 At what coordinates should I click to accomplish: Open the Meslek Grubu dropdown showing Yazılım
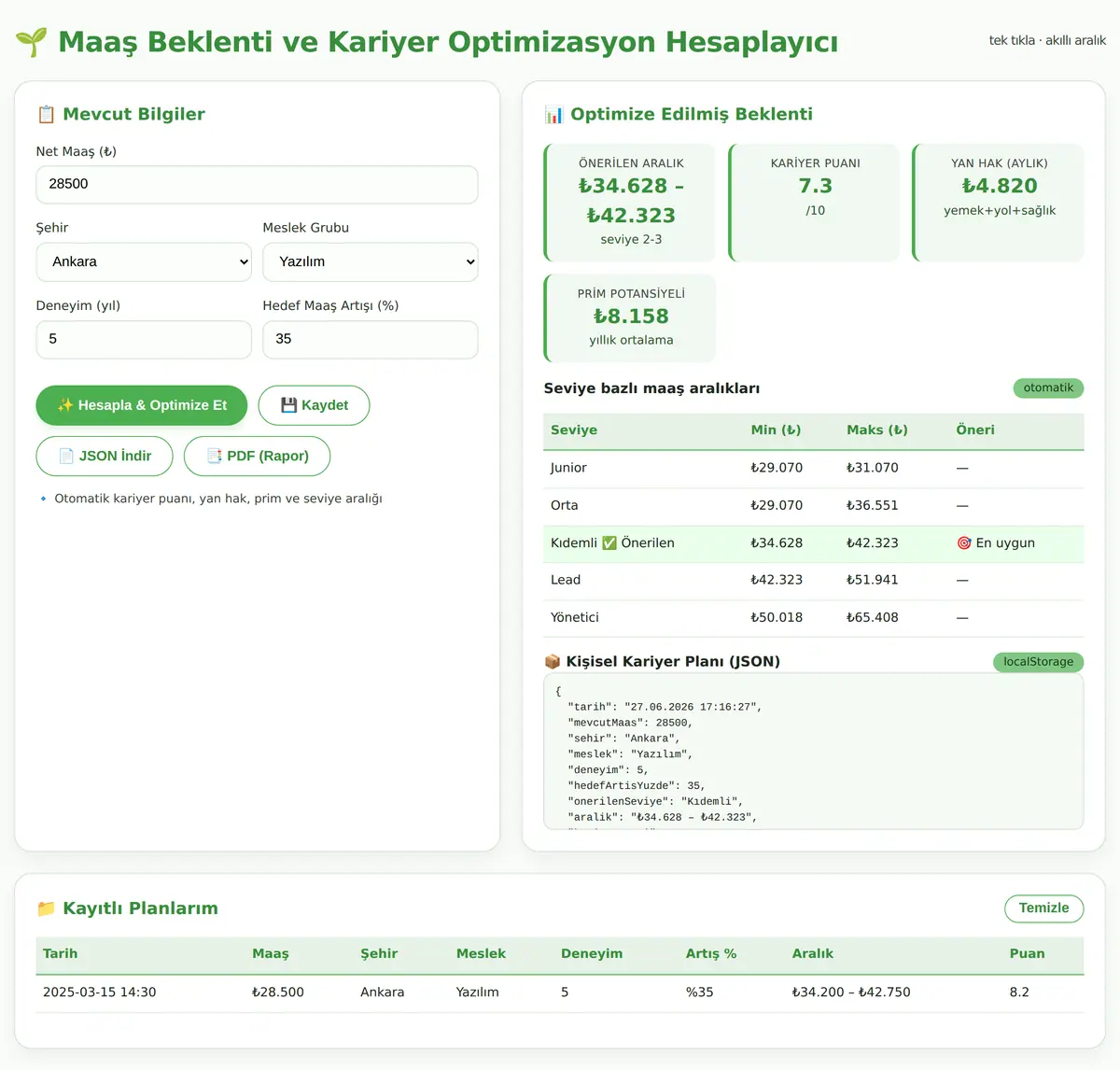[x=371, y=262]
